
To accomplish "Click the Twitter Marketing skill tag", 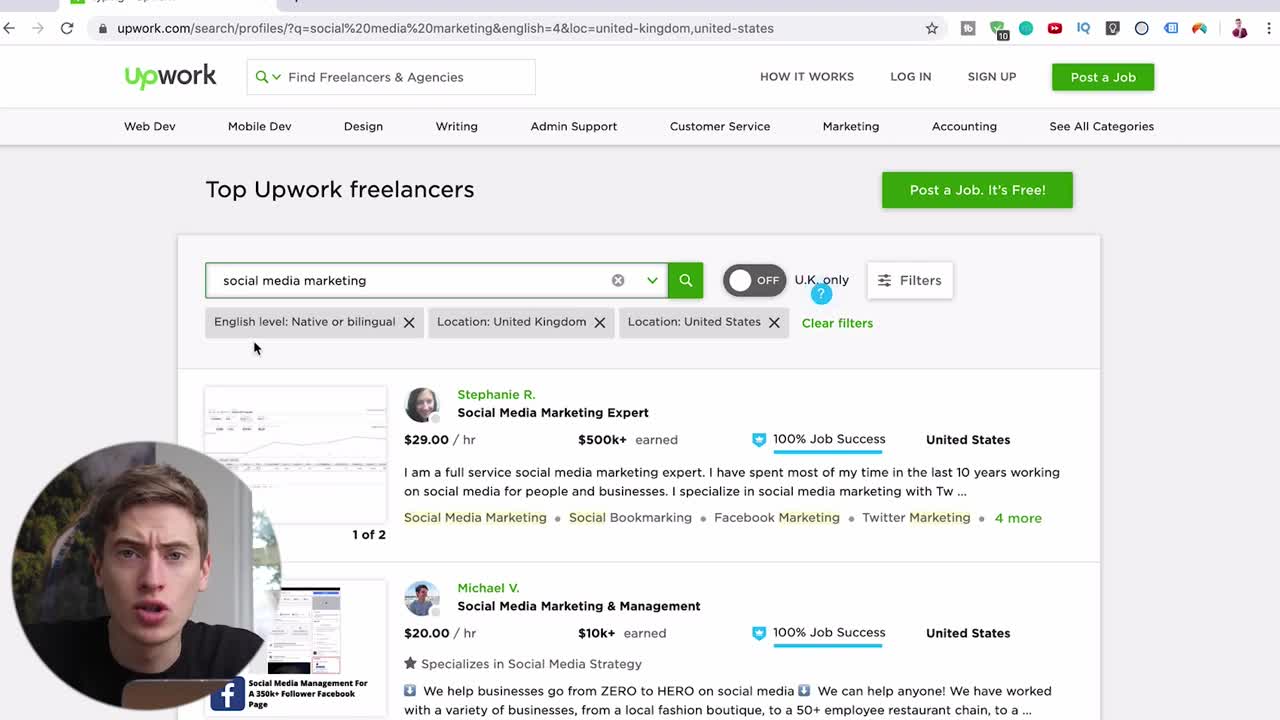I will [916, 518].
